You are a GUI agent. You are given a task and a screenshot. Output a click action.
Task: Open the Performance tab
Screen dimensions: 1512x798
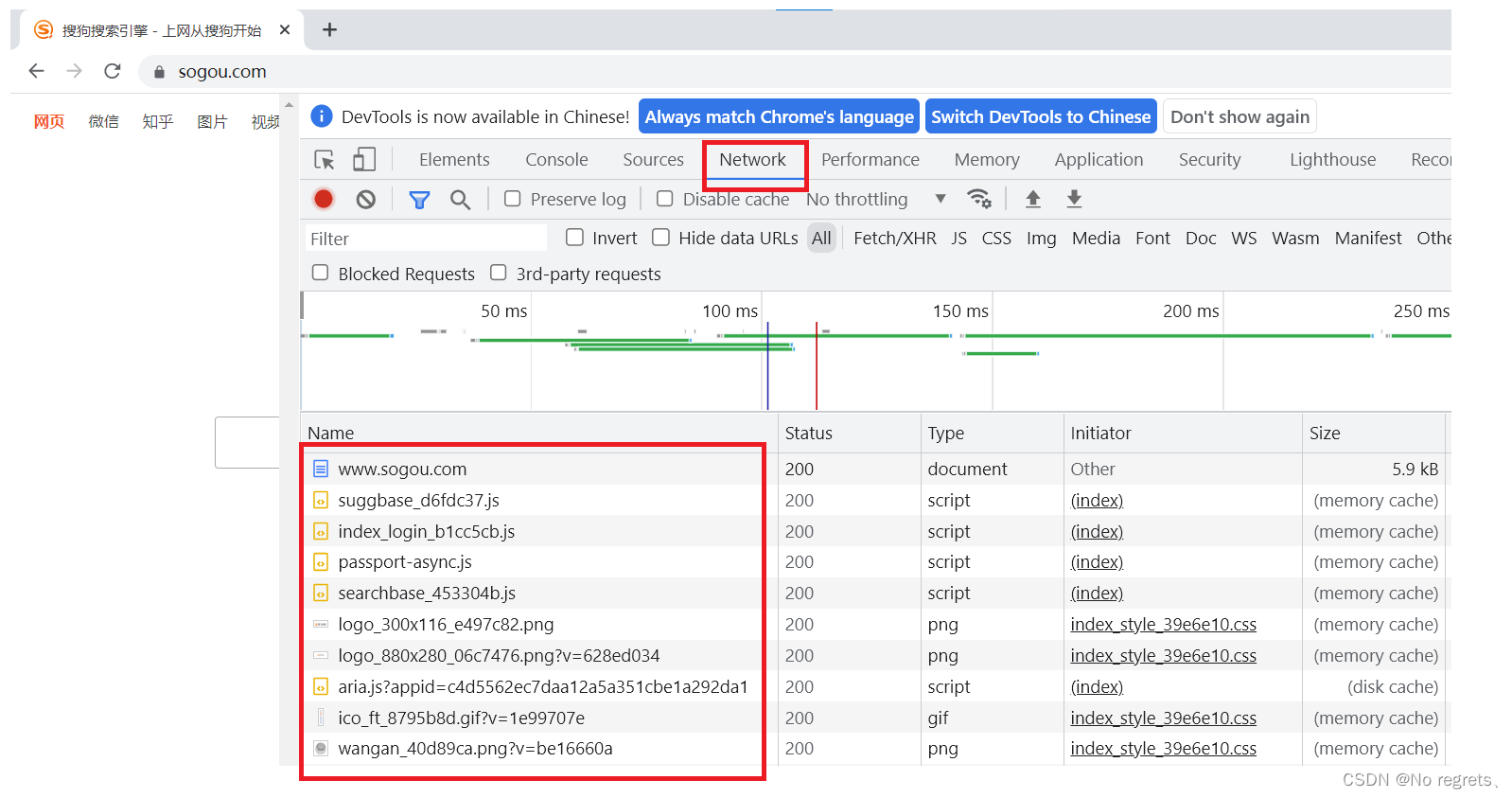click(870, 160)
